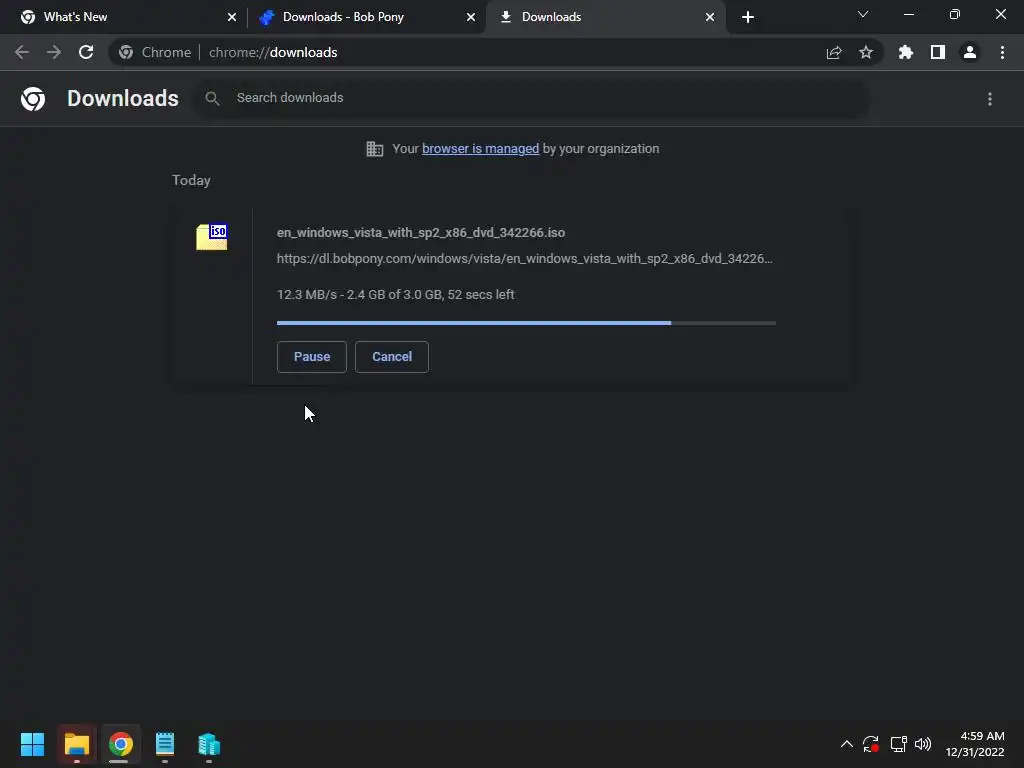Open the 'browser is managed' link
The height and width of the screenshot is (768, 1024).
[481, 148]
